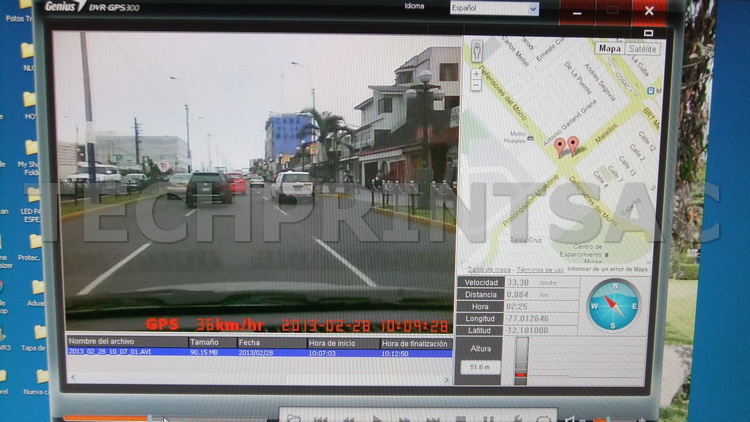Play the video
This screenshot has height=422, width=750.
(x=376, y=420)
